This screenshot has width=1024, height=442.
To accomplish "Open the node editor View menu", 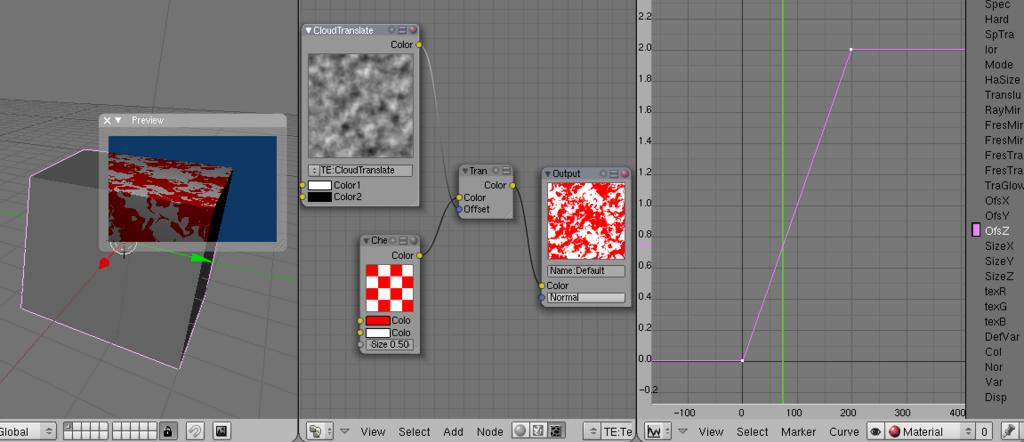I will click(372, 432).
